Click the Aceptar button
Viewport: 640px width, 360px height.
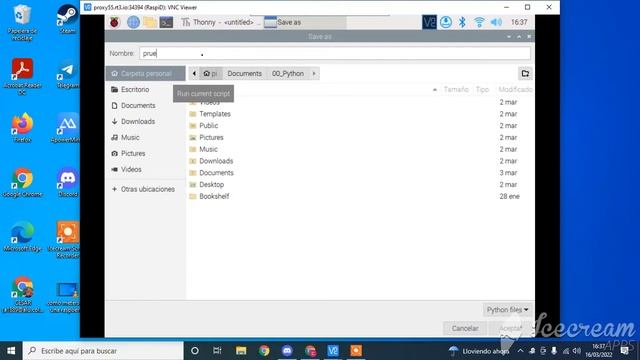(x=511, y=328)
